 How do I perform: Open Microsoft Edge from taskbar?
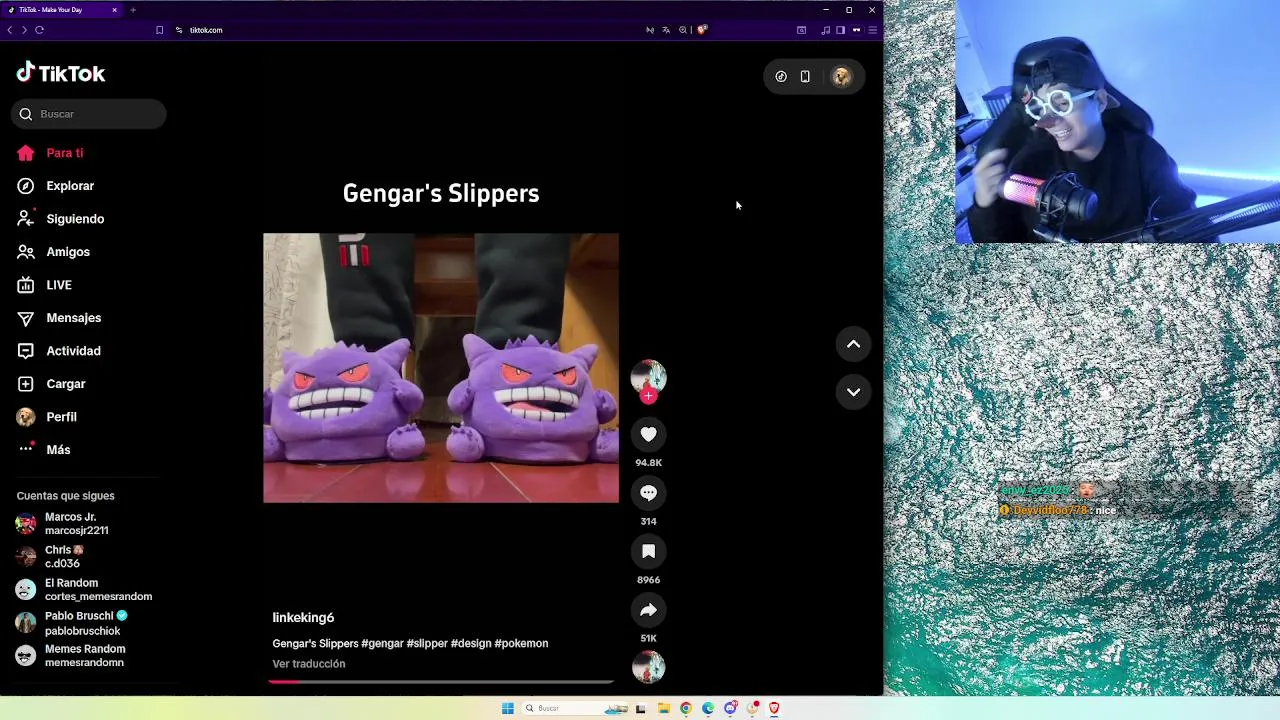[x=708, y=708]
